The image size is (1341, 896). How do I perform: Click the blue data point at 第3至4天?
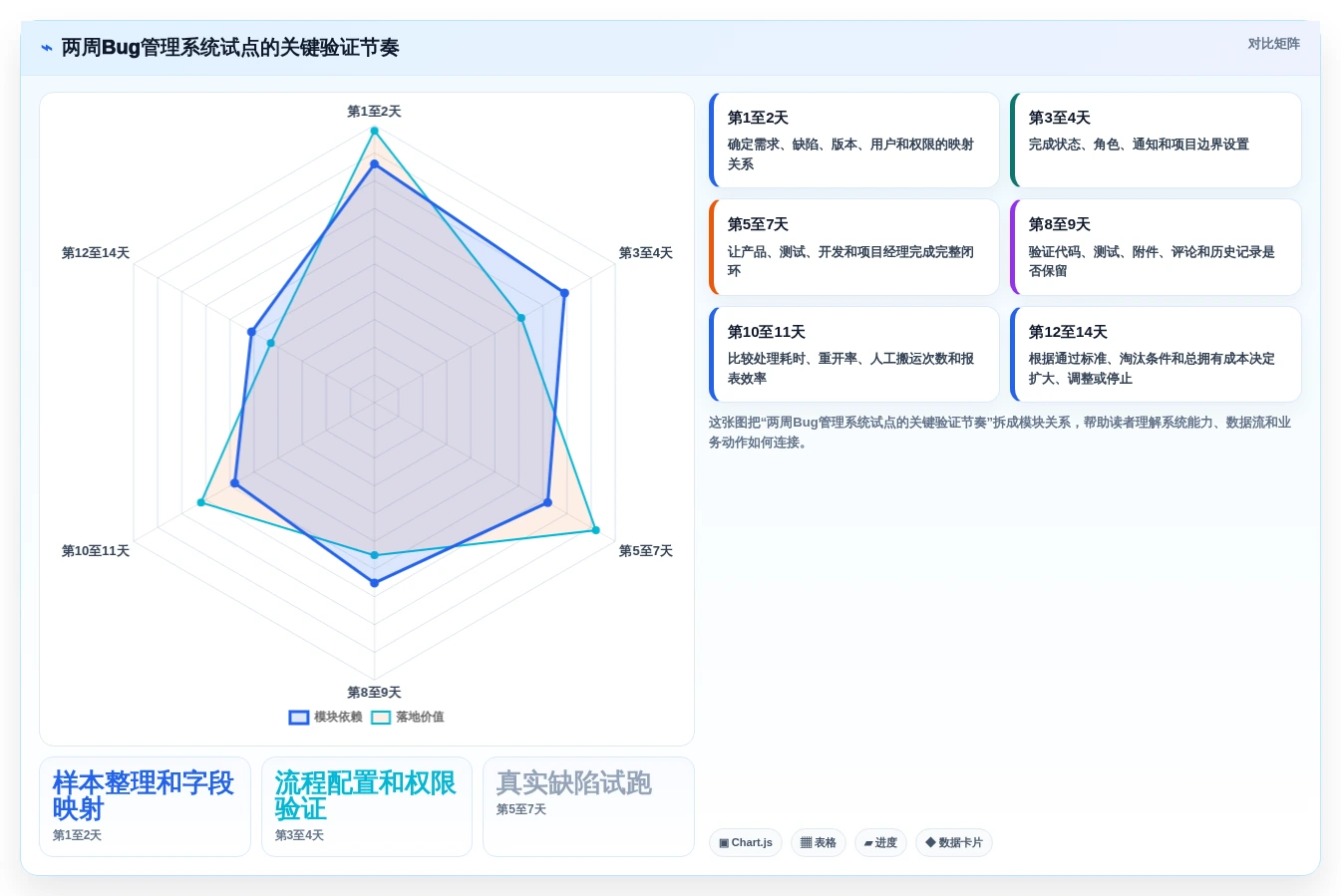point(564,293)
